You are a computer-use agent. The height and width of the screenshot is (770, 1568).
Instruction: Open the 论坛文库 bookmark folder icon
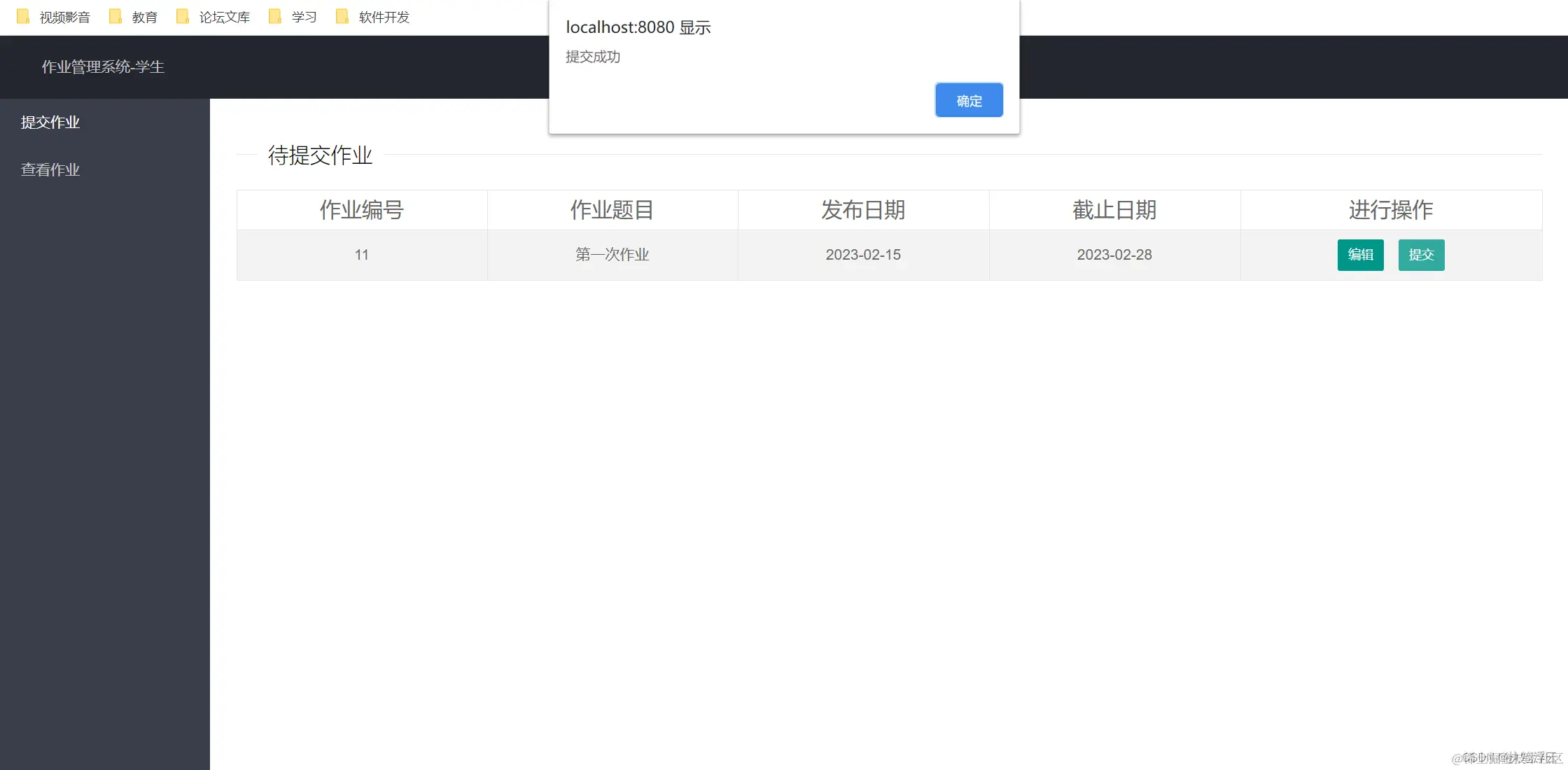[183, 16]
